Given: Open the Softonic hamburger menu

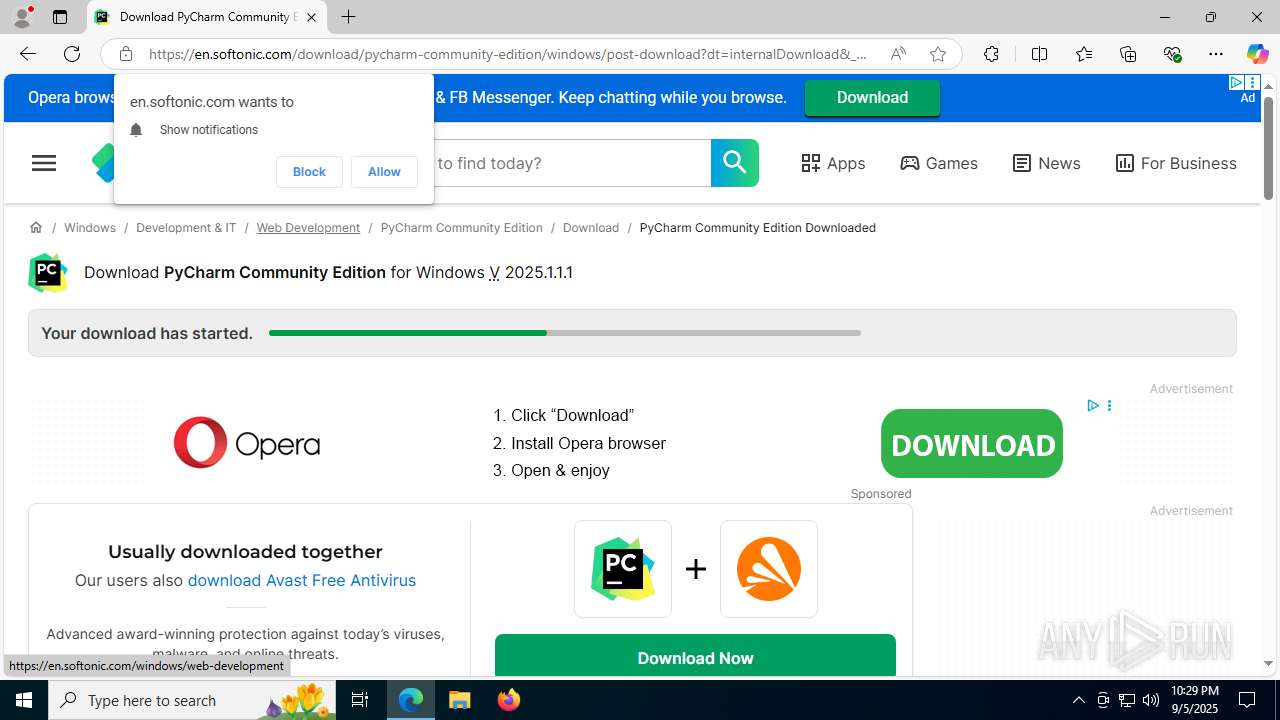Looking at the screenshot, I should (44, 163).
